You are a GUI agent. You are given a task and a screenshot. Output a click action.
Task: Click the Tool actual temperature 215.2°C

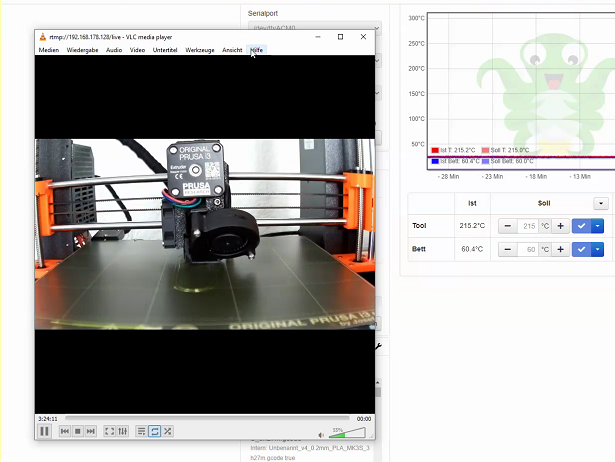point(472,226)
